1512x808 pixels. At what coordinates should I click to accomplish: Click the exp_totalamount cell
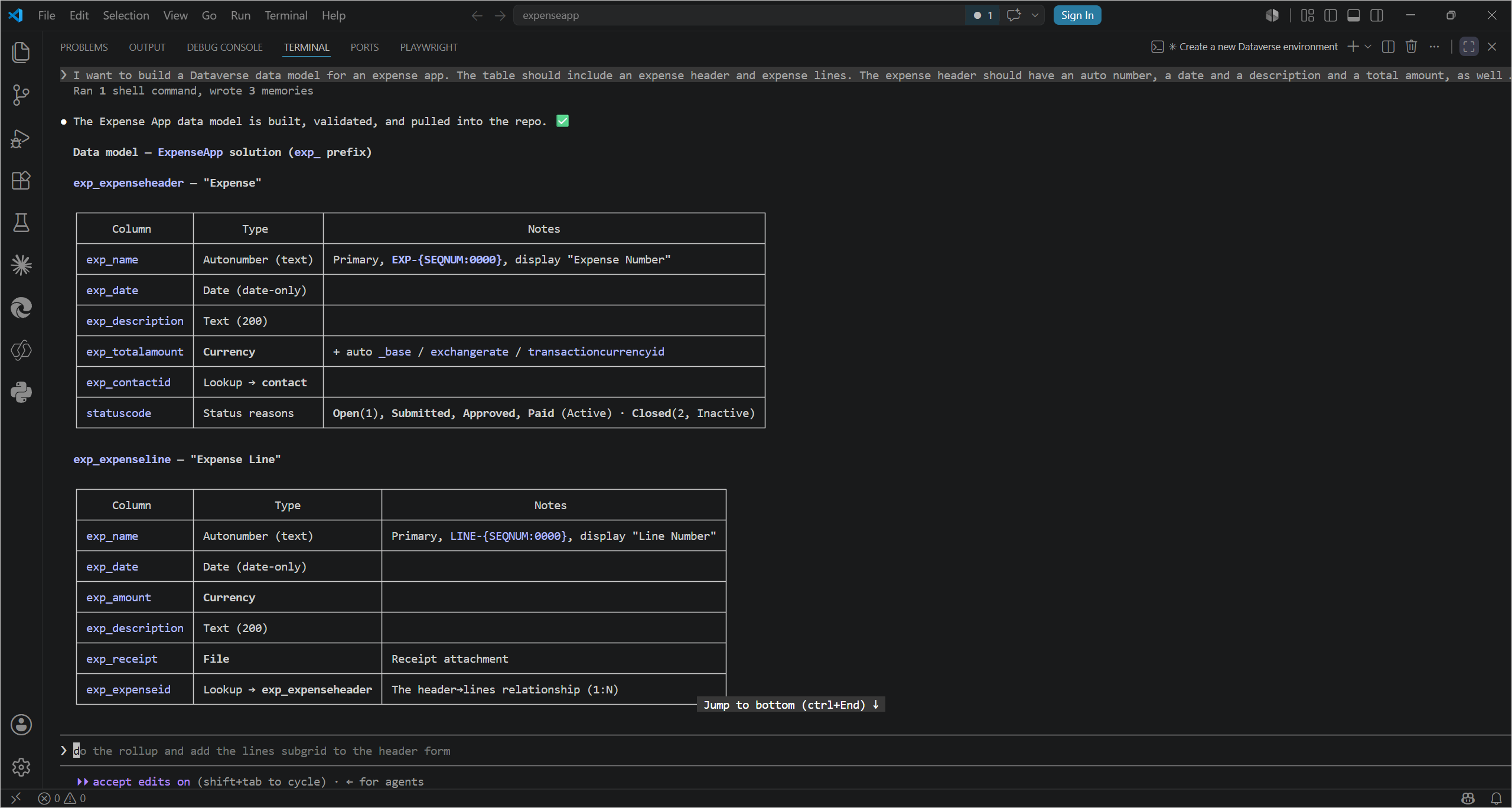coord(135,351)
